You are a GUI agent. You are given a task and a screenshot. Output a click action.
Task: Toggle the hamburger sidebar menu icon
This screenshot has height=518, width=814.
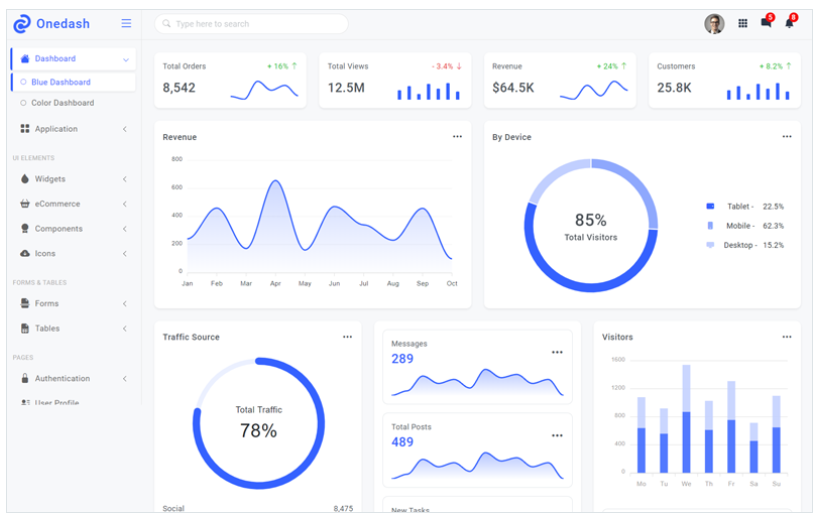click(x=126, y=23)
